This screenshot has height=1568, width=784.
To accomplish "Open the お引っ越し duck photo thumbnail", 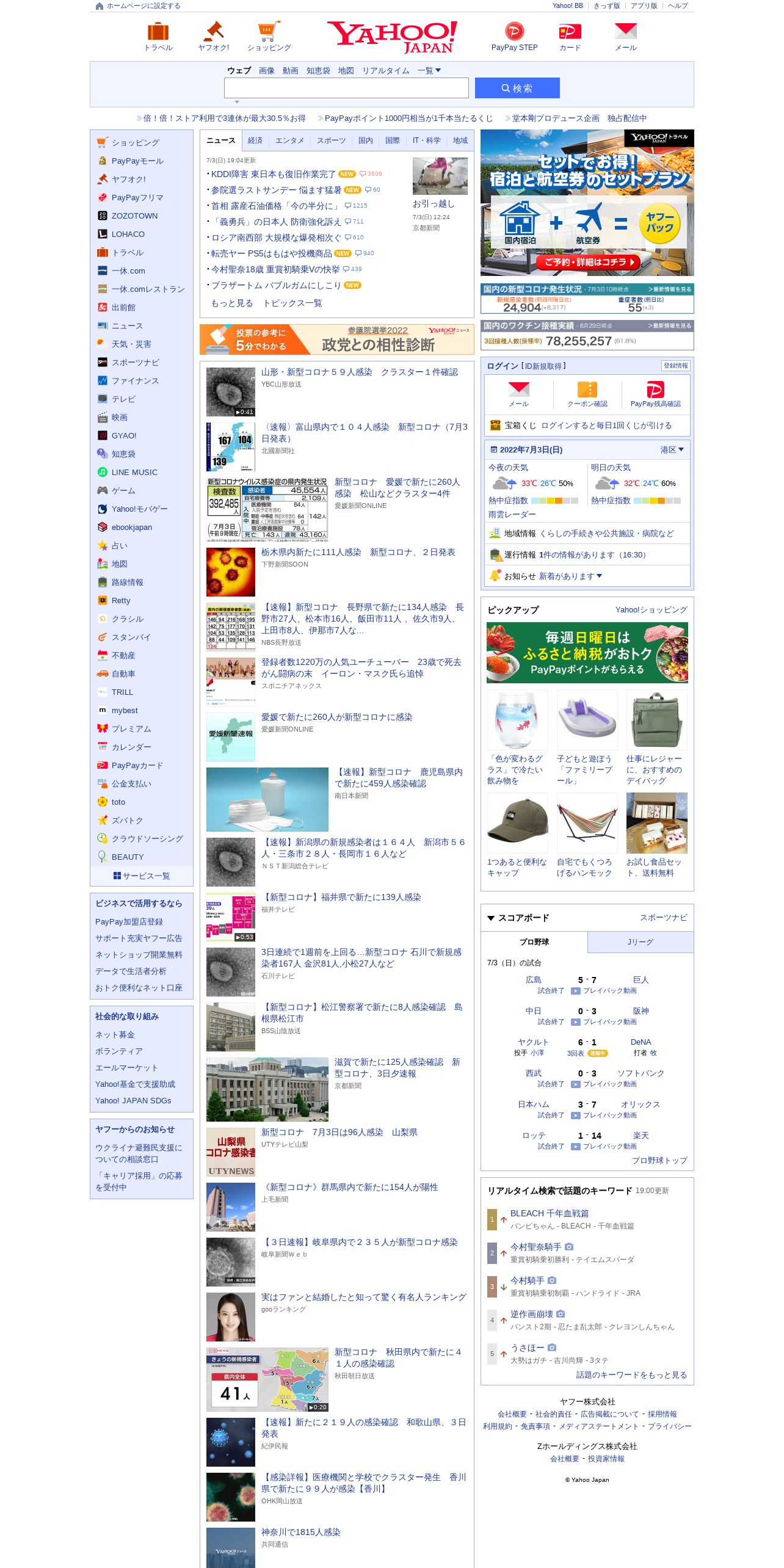I will (x=440, y=176).
